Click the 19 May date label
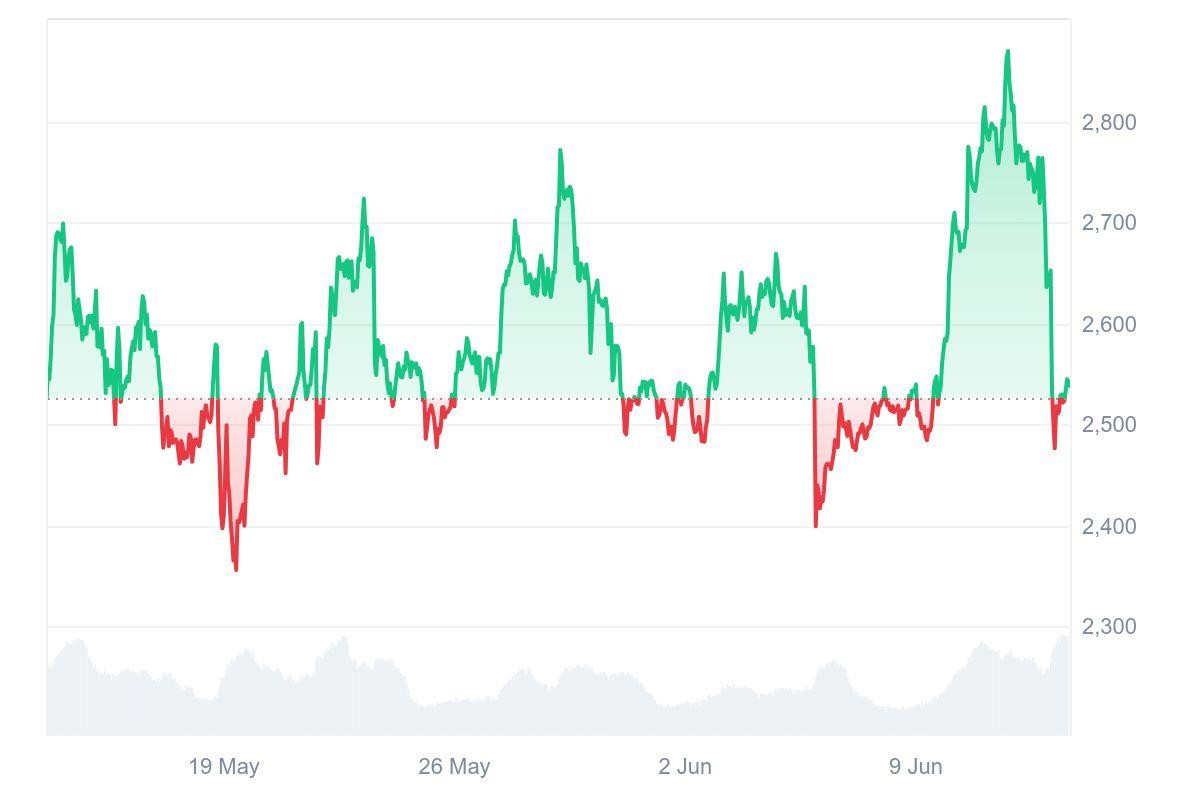The height and width of the screenshot is (800, 1200). [224, 767]
